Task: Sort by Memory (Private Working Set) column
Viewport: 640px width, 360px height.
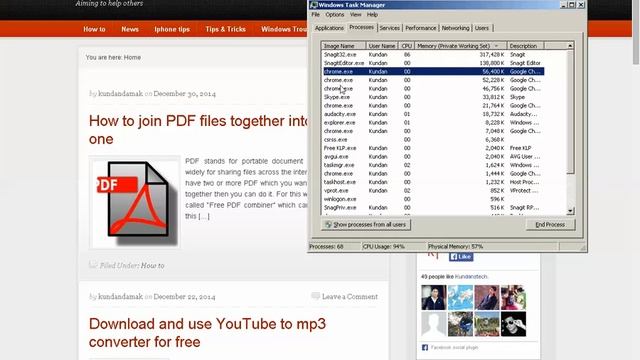Action: [460, 46]
